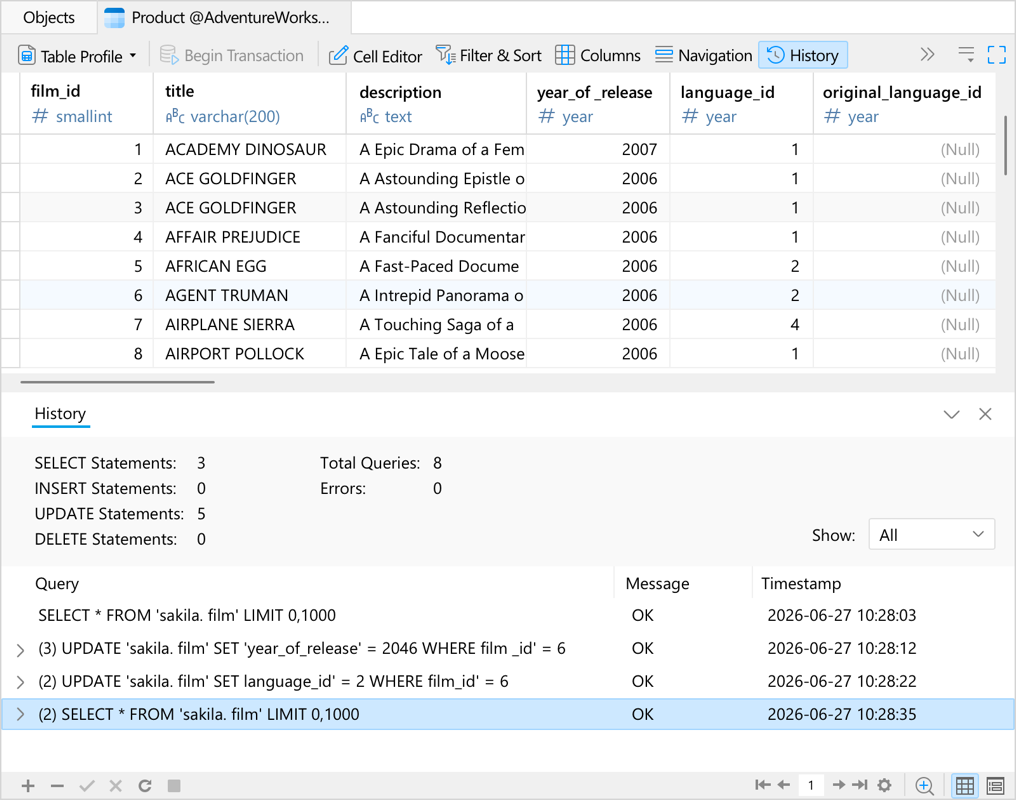The width and height of the screenshot is (1016, 800).
Task: Select the History panel tab
Action: pos(60,414)
